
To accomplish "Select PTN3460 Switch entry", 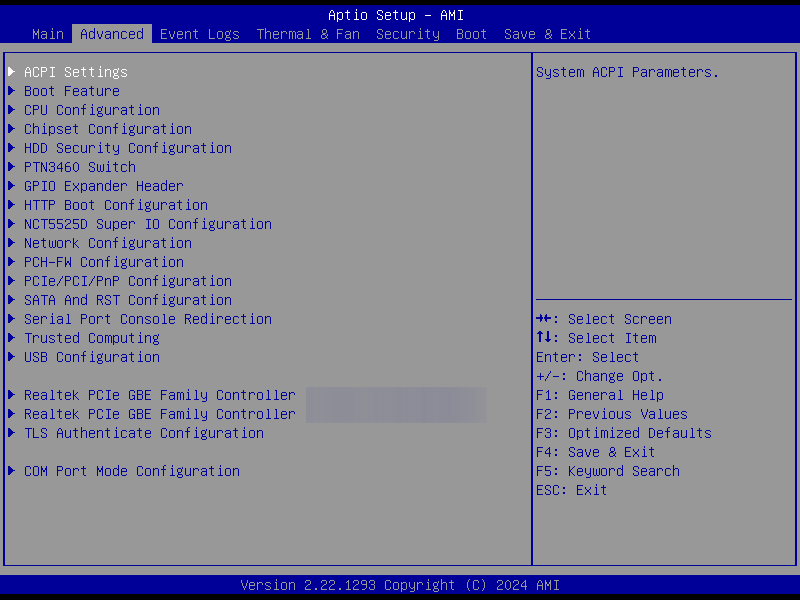I will pos(80,167).
